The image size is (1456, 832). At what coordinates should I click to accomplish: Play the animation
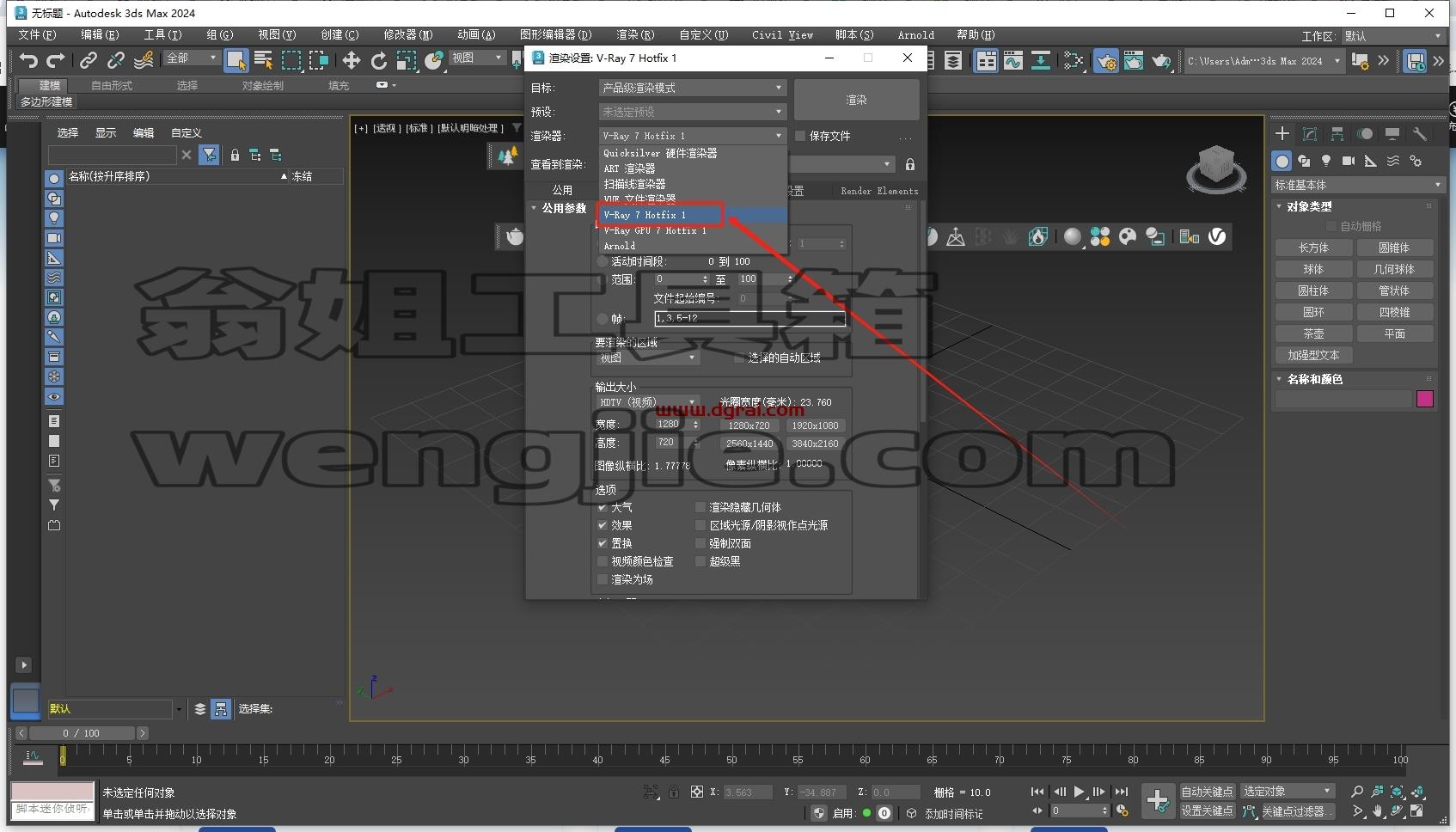click(x=1080, y=792)
